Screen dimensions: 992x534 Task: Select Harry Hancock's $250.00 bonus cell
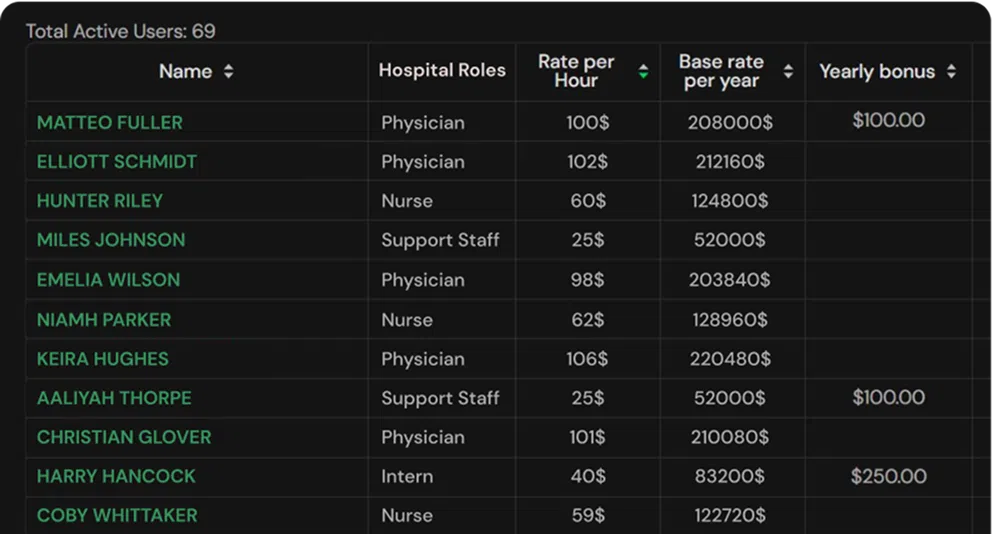888,476
